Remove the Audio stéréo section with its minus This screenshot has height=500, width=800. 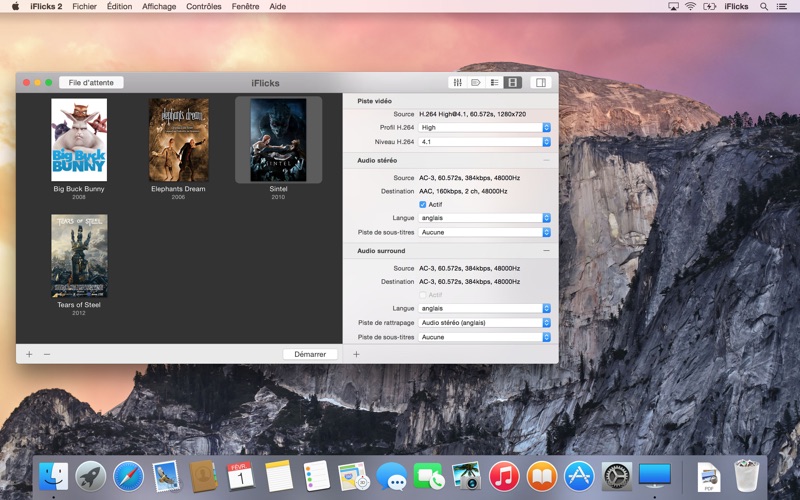coord(546,160)
